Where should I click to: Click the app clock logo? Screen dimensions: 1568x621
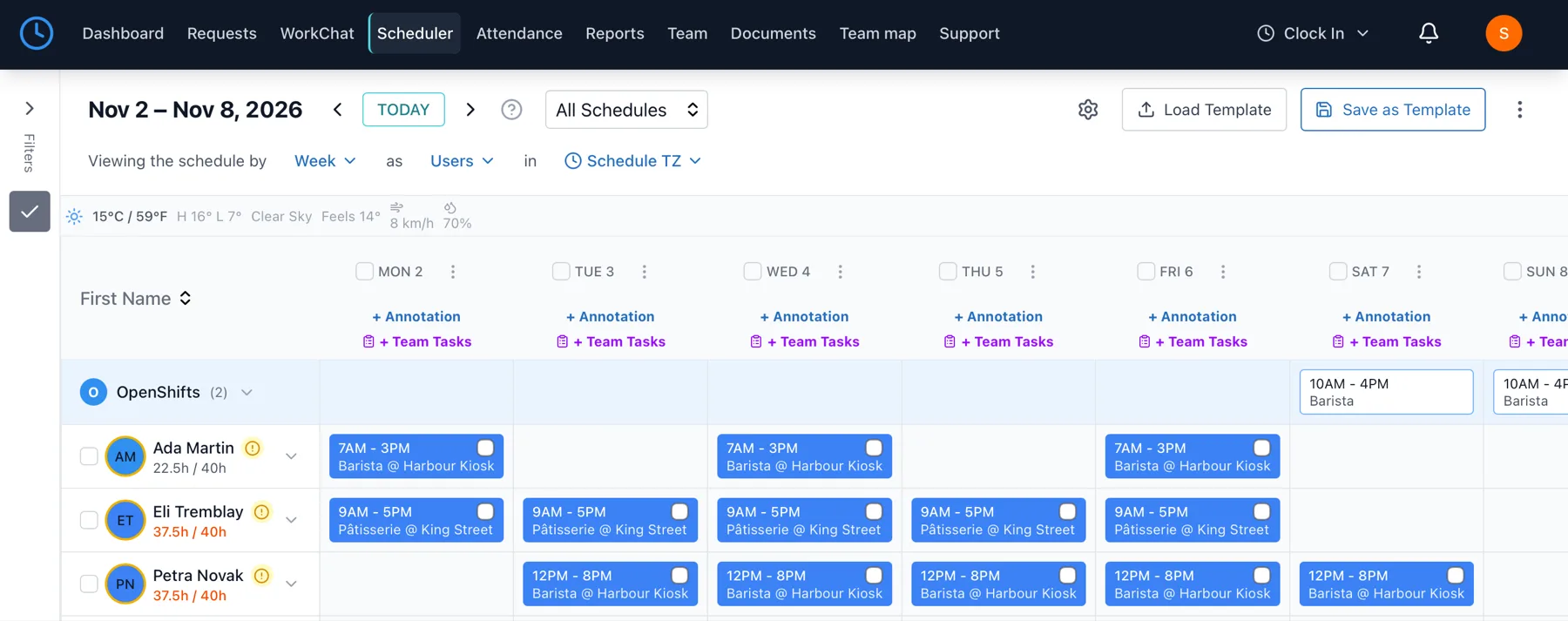tap(37, 33)
